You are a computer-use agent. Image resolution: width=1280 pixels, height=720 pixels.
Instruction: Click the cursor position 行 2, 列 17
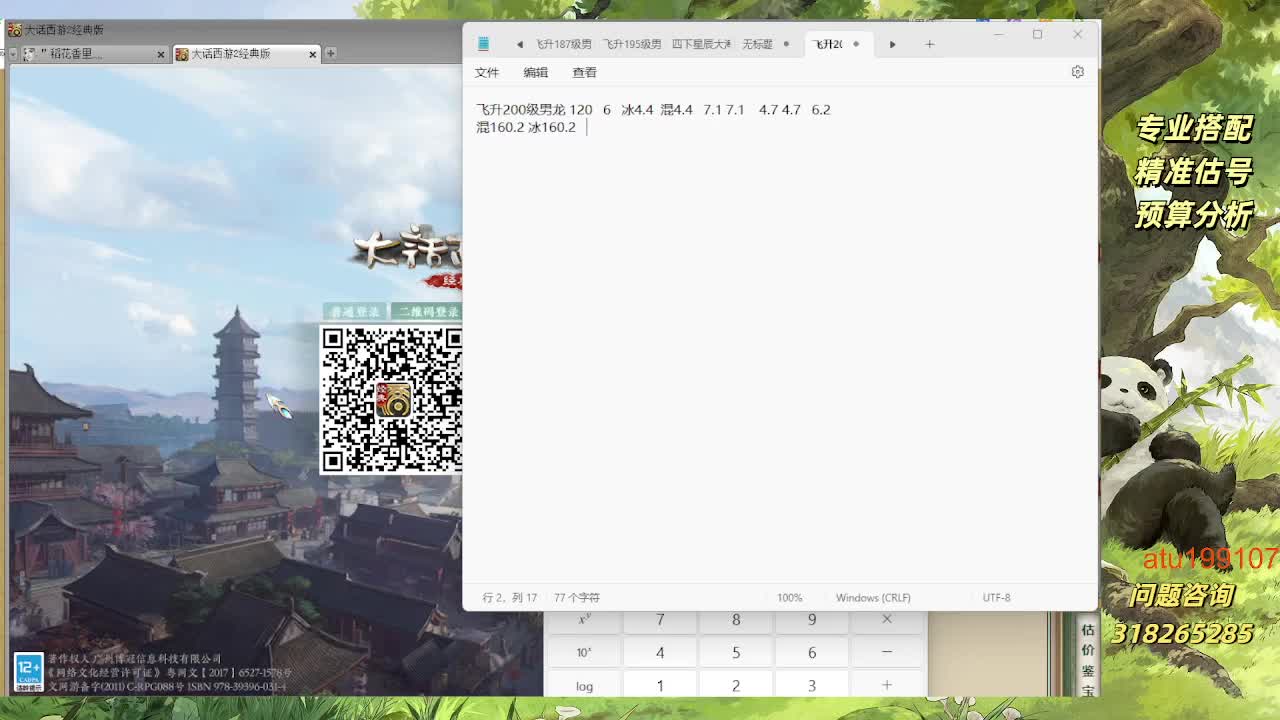coord(510,597)
